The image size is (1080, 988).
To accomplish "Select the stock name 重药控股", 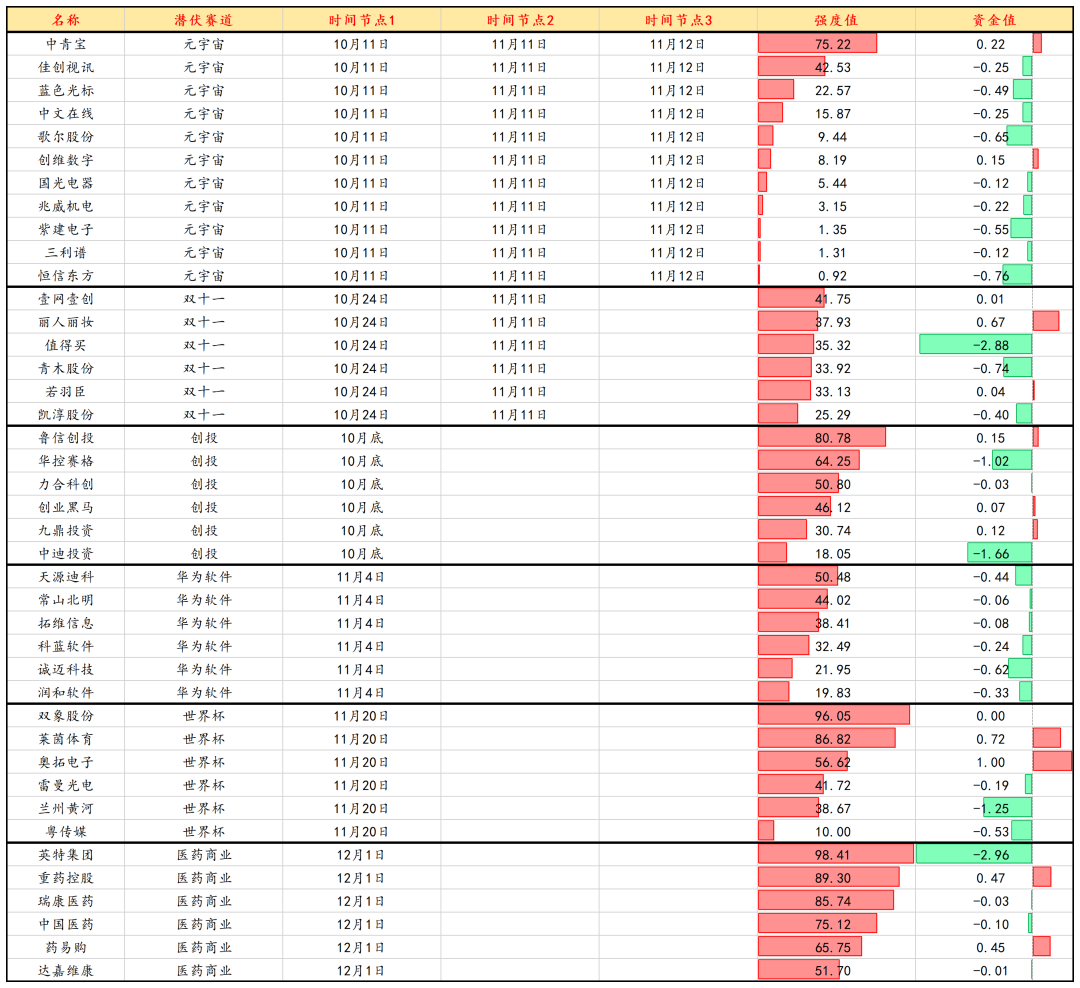I will click(x=65, y=878).
